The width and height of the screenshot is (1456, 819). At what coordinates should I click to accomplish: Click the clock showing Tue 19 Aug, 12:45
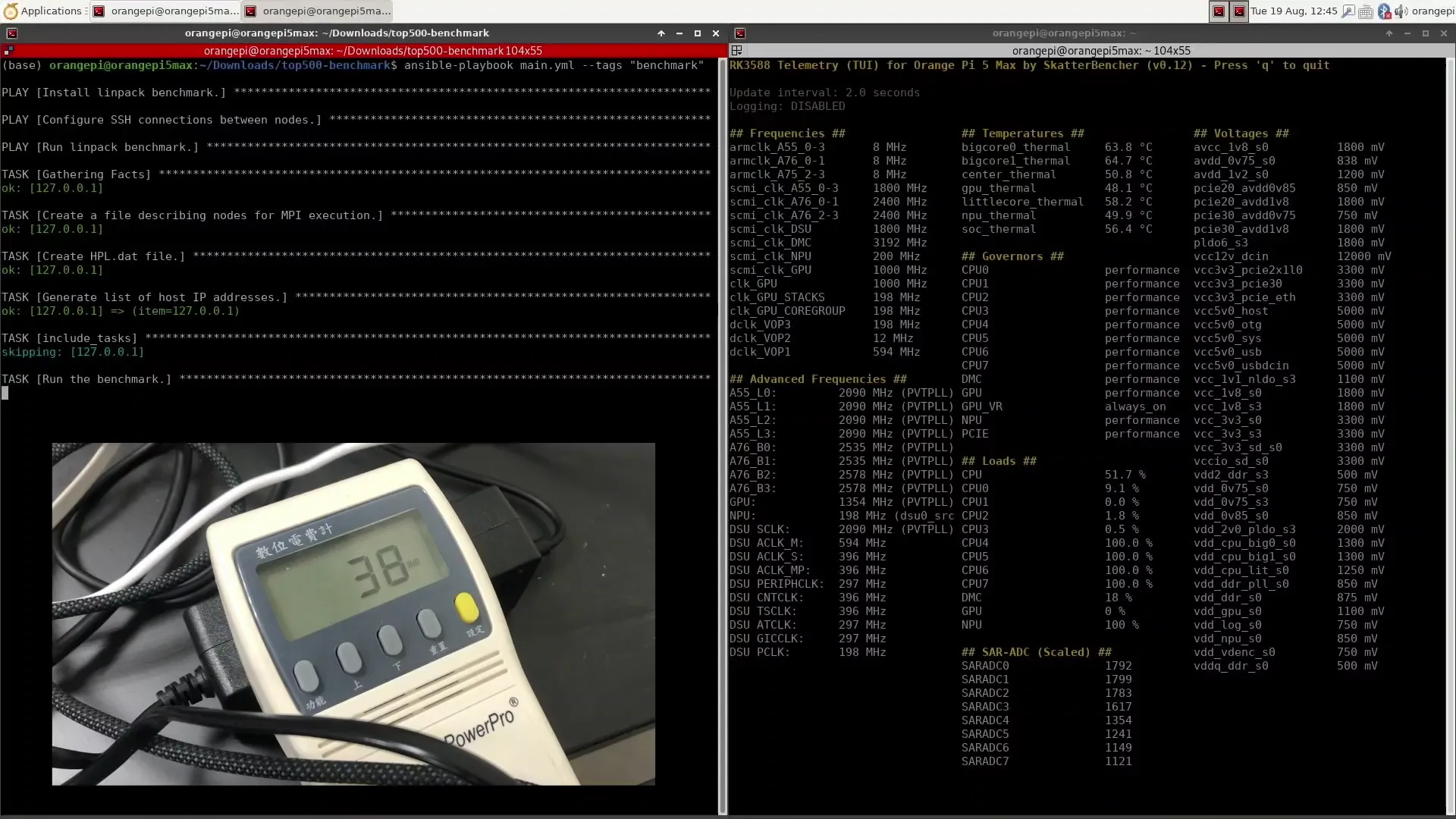coord(1293,11)
